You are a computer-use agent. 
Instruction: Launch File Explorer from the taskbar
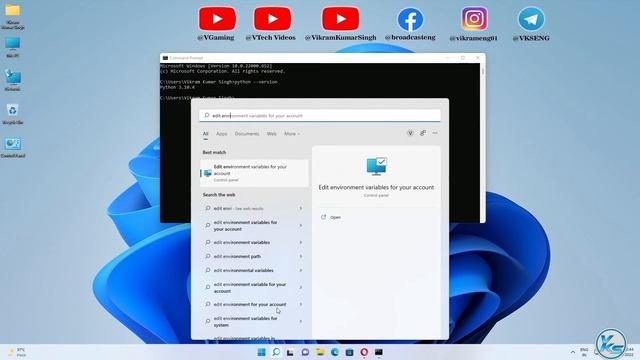coord(320,352)
